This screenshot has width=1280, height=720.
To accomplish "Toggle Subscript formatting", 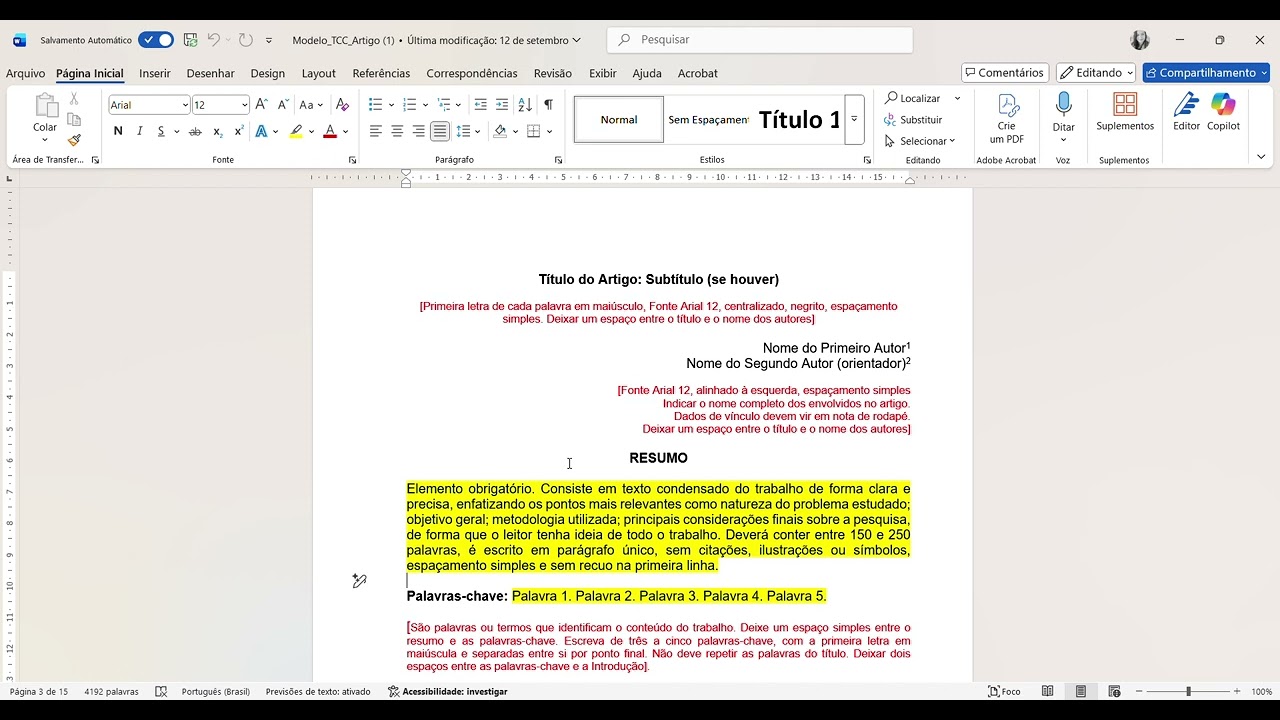I will point(218,131).
